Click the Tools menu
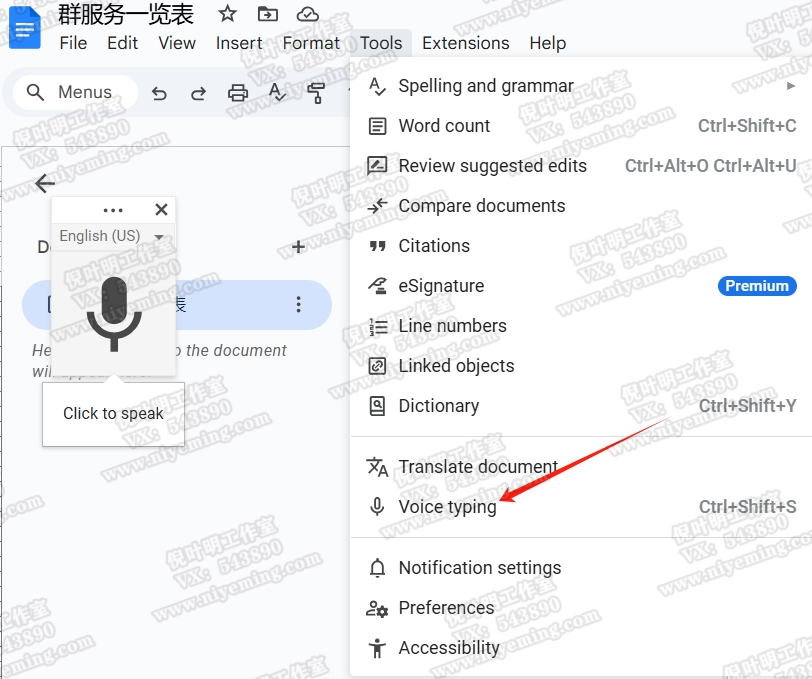This screenshot has height=679, width=812. (381, 43)
